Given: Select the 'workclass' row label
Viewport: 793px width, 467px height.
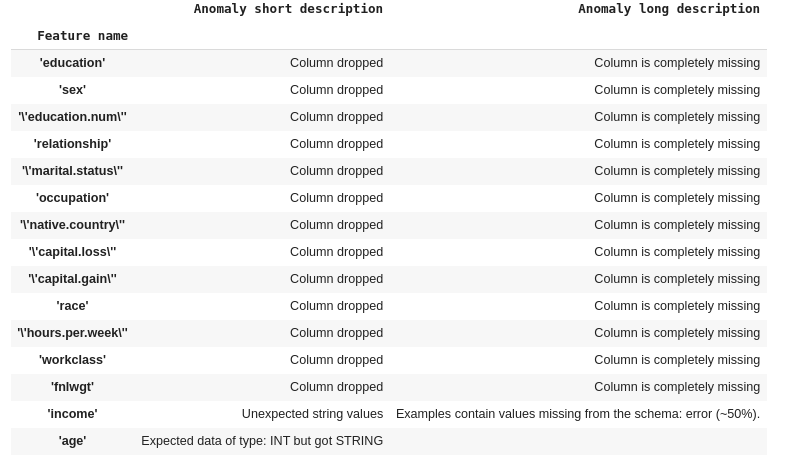Looking at the screenshot, I should (72, 360).
